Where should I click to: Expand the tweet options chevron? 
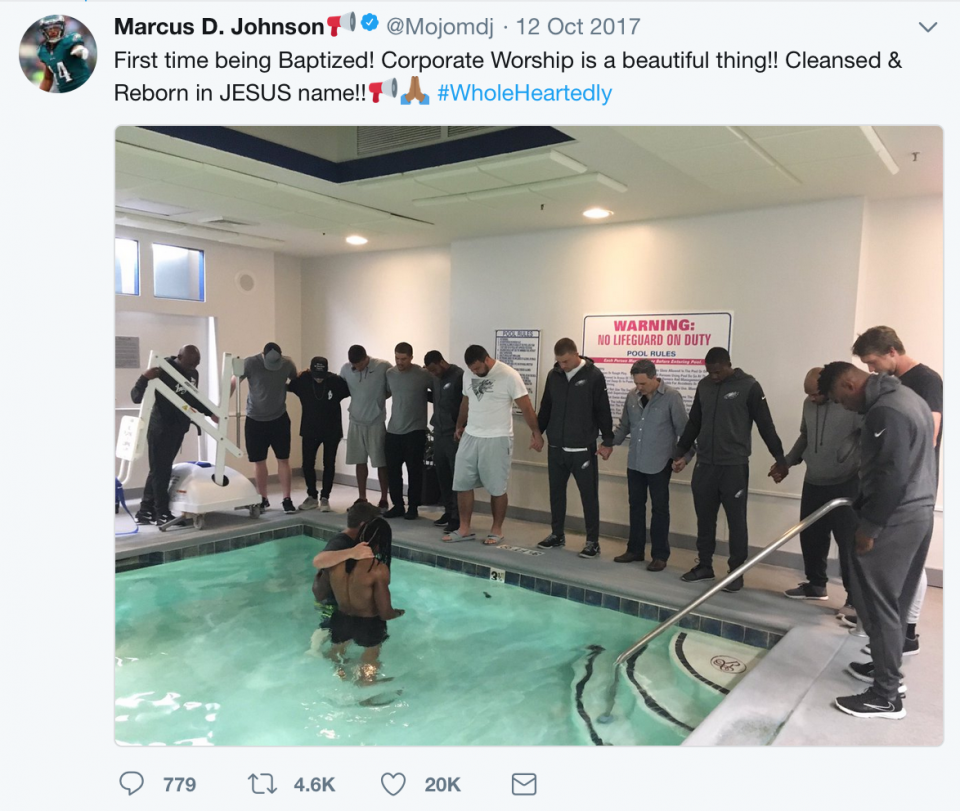tap(928, 27)
